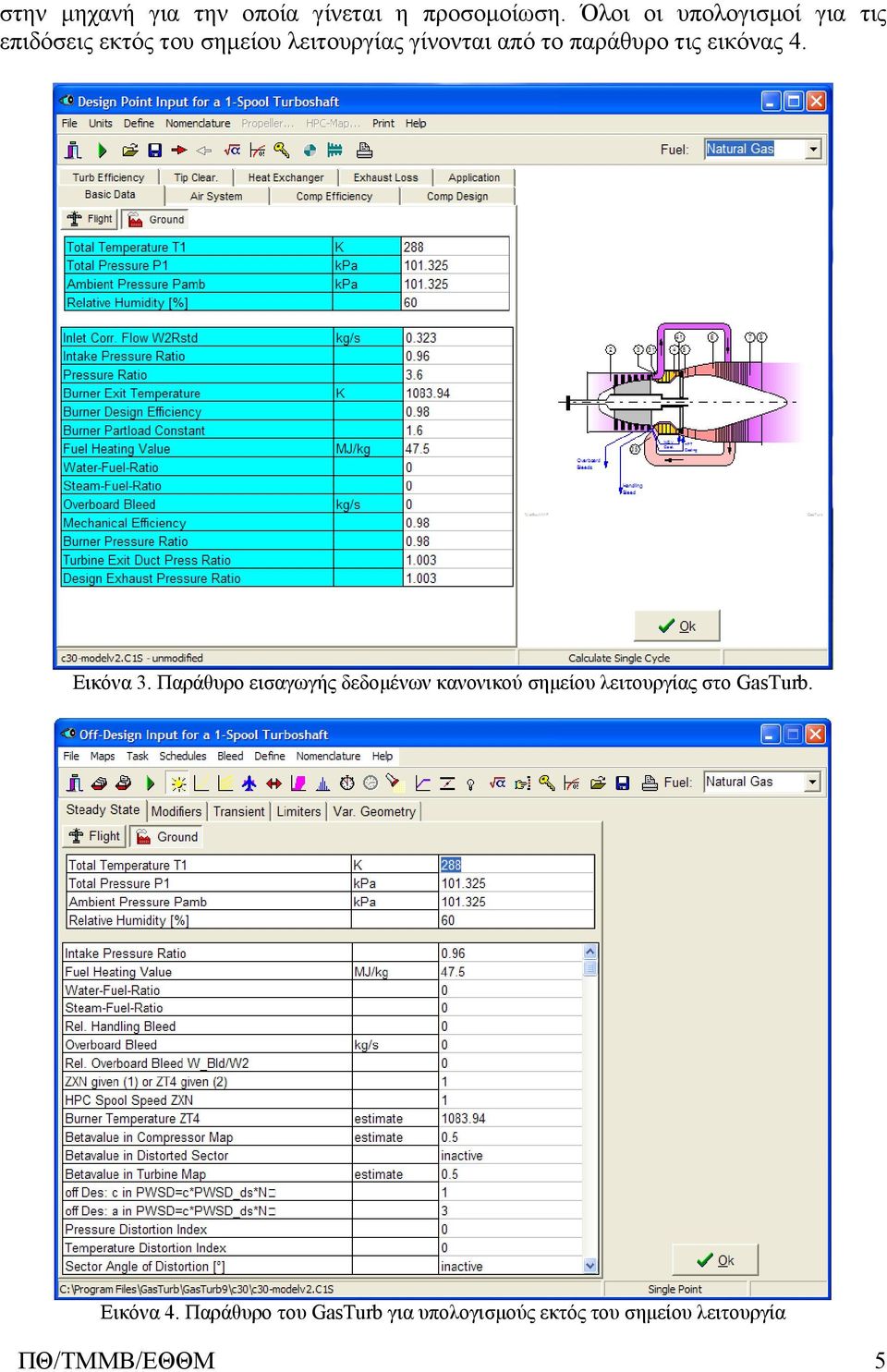Click the Off-Design list scrollbar thumb
This screenshot has width=887, height=1372.
[x=590, y=968]
